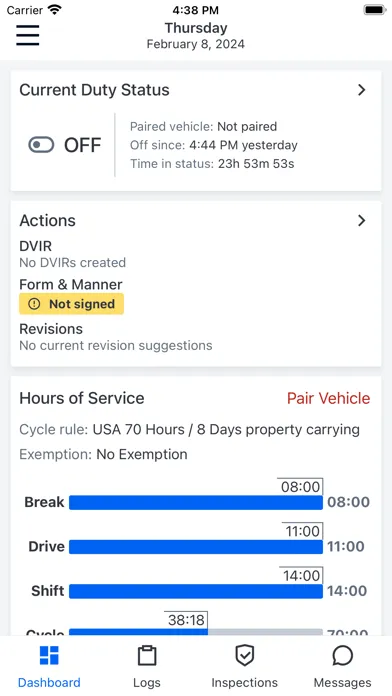Tap the battery indicator icon

point(375,10)
